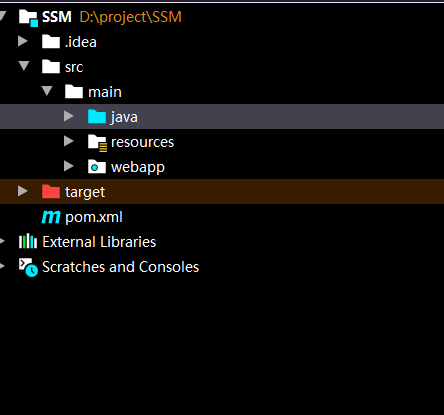Select the pom.xml file label
This screenshot has width=444, height=415.
coord(94,217)
